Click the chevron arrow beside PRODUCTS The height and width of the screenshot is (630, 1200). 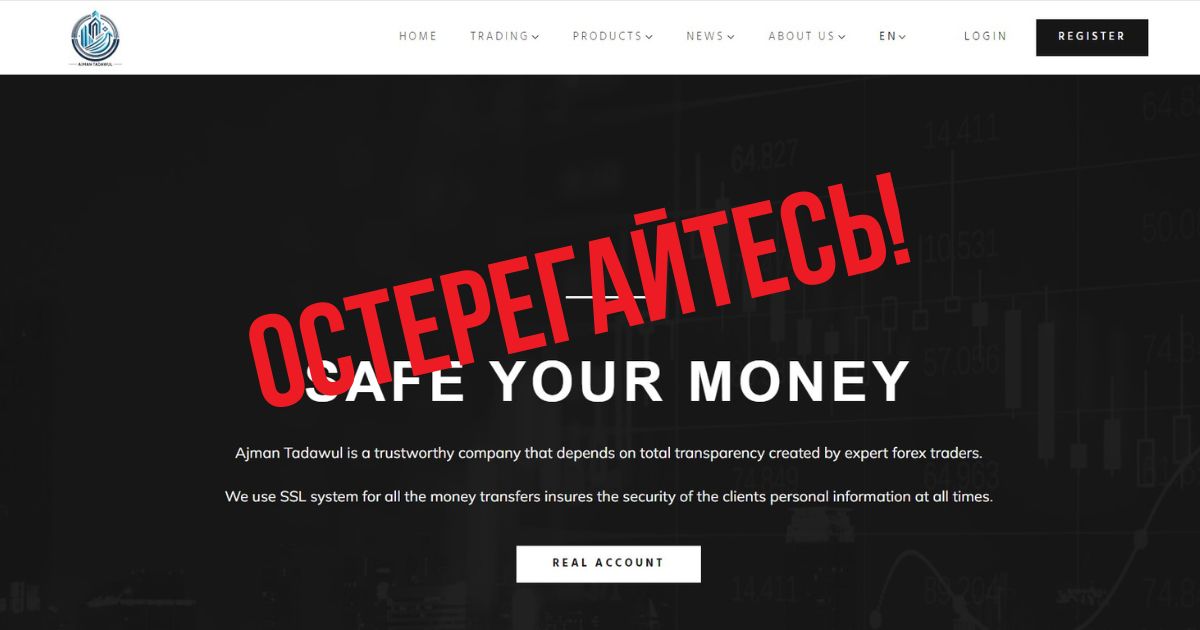[x=649, y=37]
